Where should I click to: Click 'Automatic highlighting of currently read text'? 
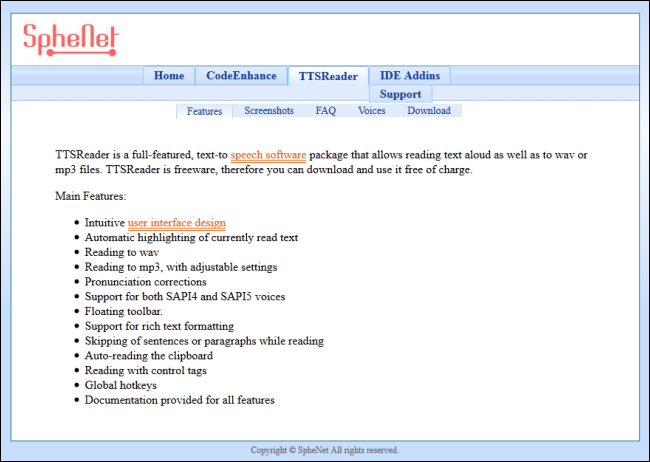tap(192, 238)
